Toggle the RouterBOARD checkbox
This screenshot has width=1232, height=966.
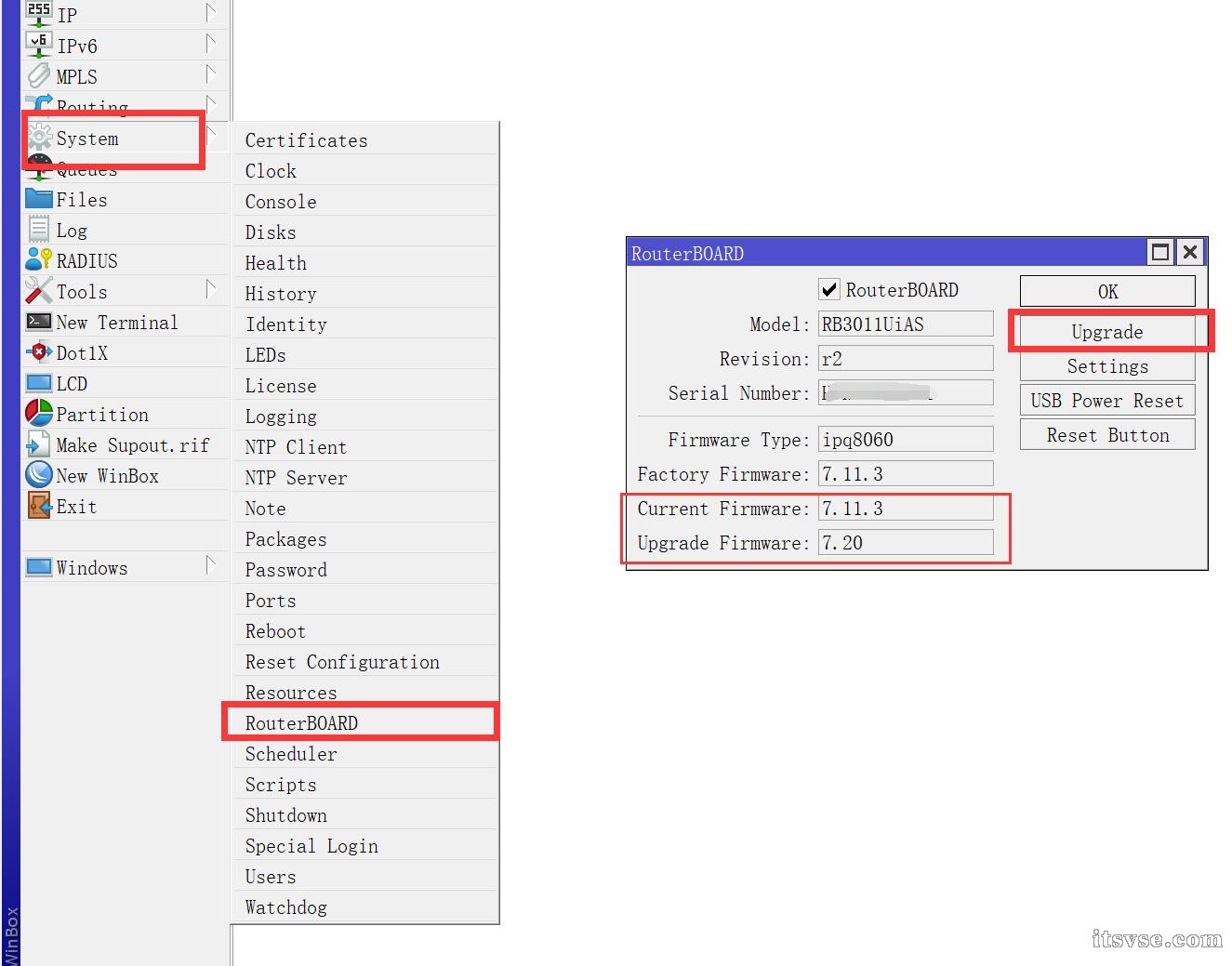coord(829,290)
